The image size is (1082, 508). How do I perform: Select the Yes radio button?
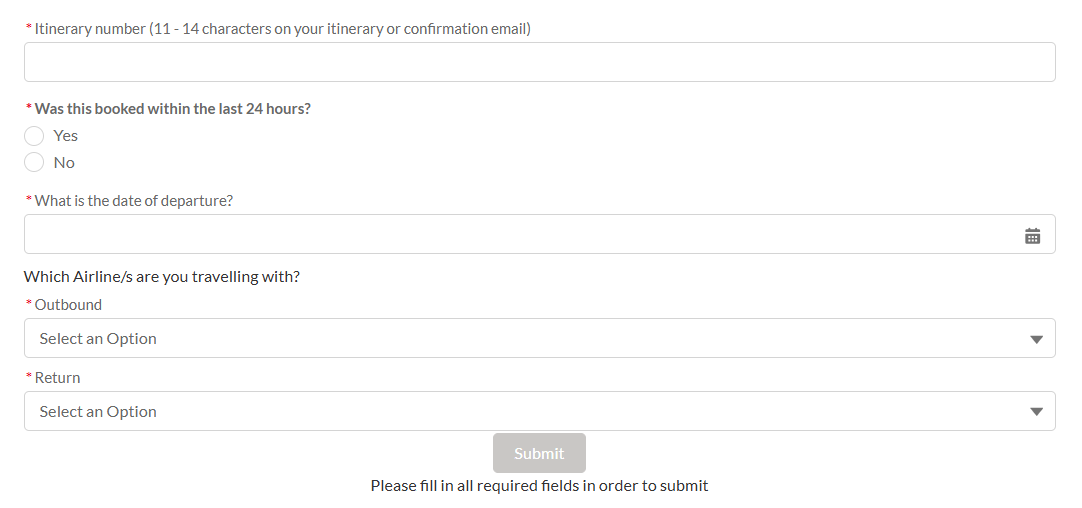click(34, 135)
